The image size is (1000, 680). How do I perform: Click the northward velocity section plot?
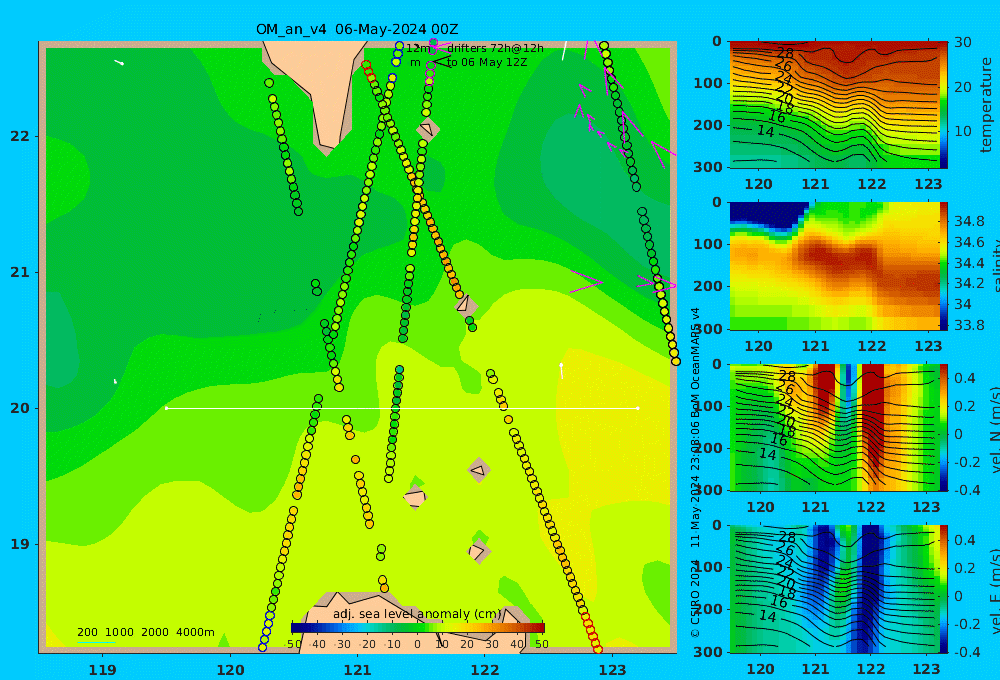coord(834,427)
